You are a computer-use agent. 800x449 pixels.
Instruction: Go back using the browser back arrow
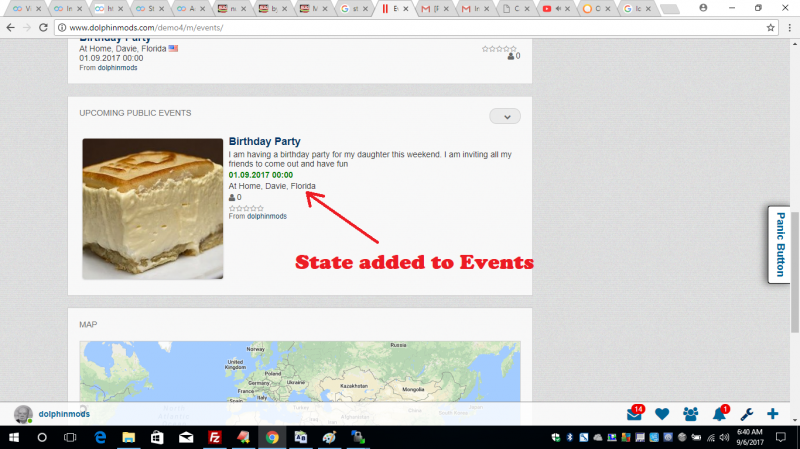[11, 28]
